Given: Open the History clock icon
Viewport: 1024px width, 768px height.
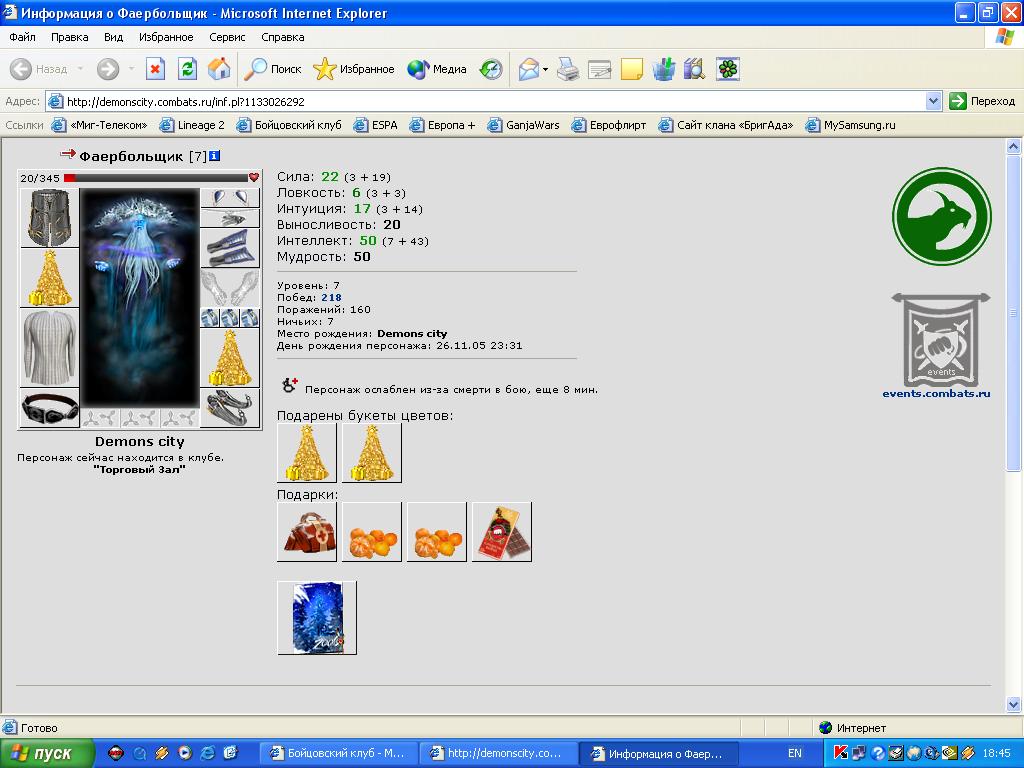Looking at the screenshot, I should click(x=490, y=69).
